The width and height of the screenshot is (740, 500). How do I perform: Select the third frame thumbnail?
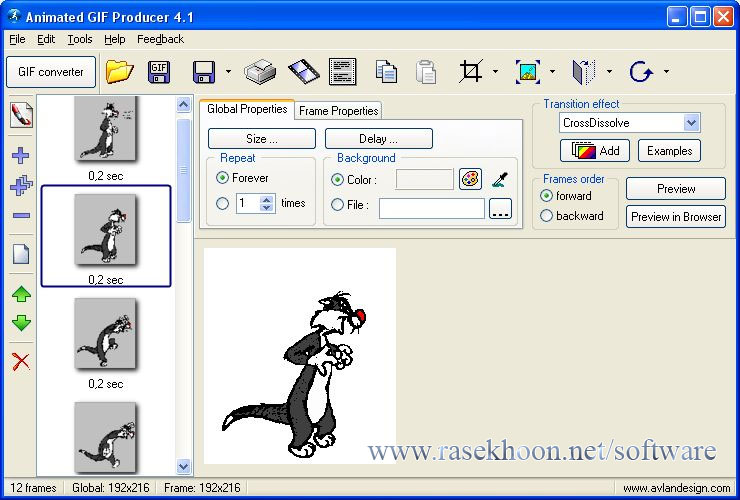(105, 333)
